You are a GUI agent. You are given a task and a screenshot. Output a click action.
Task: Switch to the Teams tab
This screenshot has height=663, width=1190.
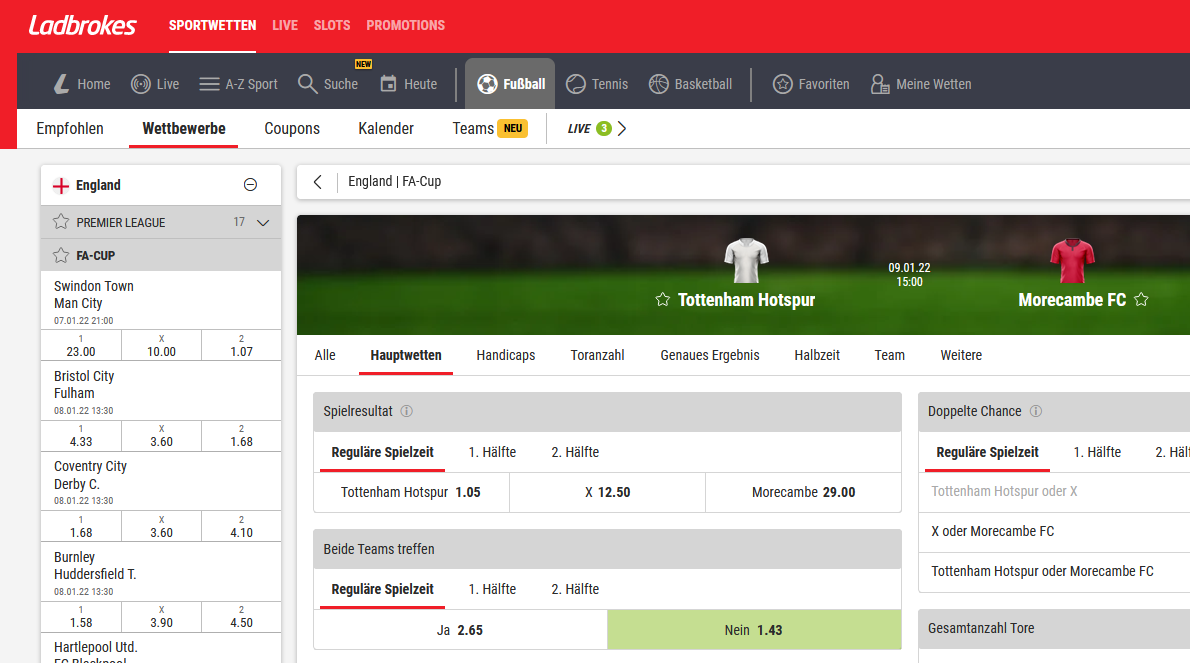pos(490,128)
